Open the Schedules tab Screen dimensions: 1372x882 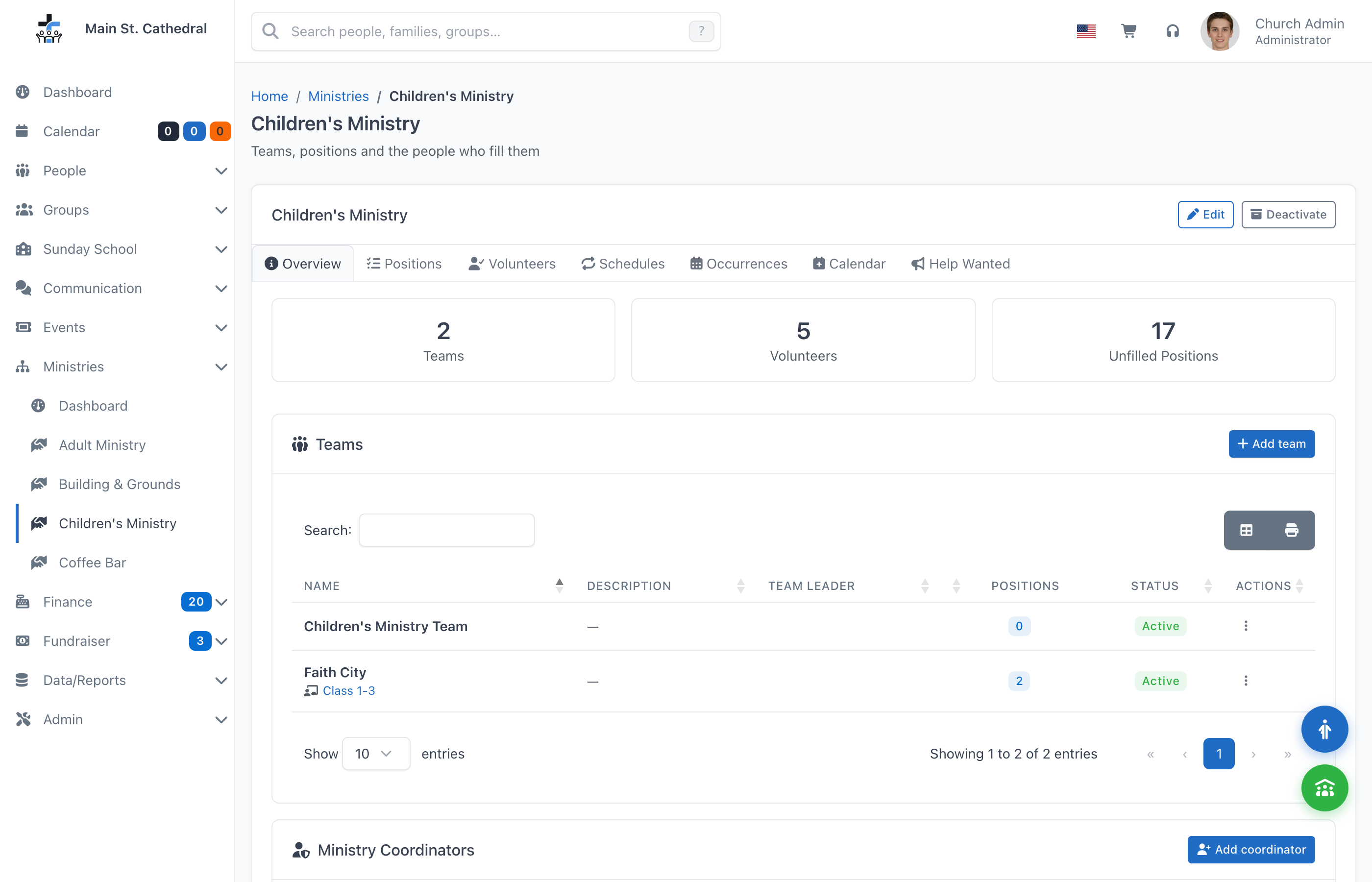click(623, 264)
